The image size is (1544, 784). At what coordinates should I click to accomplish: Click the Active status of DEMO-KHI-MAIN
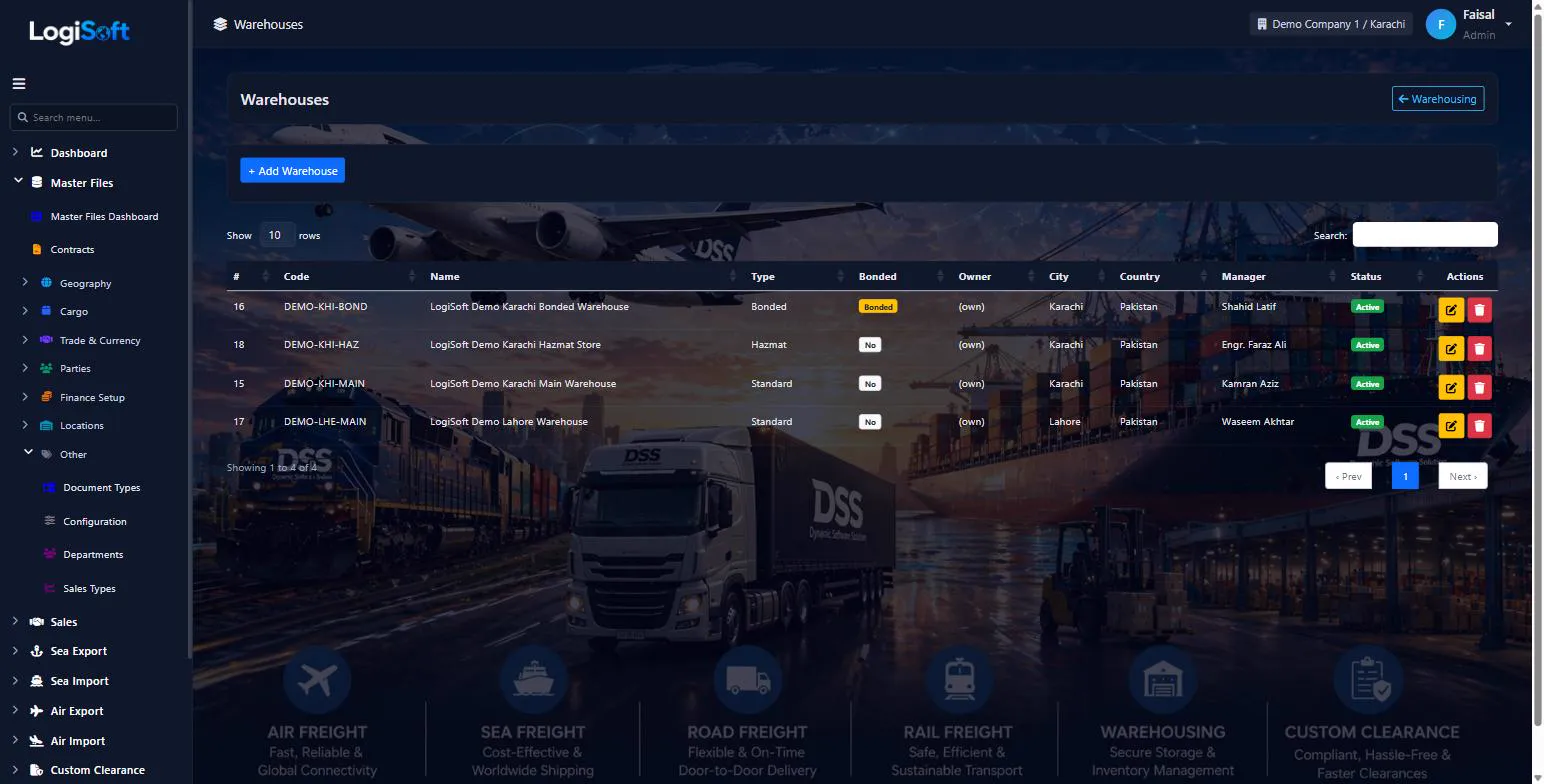pyautogui.click(x=1367, y=384)
